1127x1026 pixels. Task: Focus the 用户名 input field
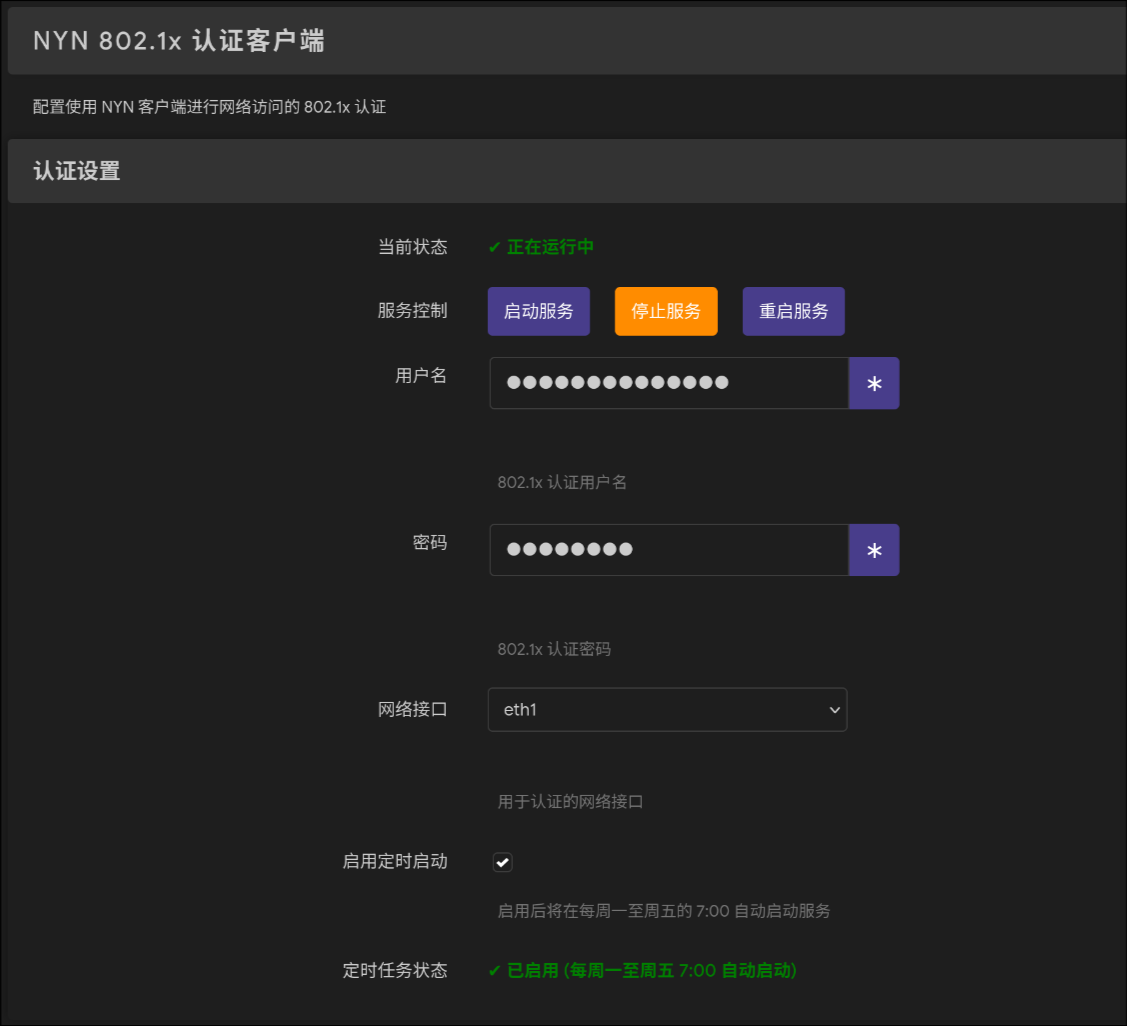(x=668, y=383)
